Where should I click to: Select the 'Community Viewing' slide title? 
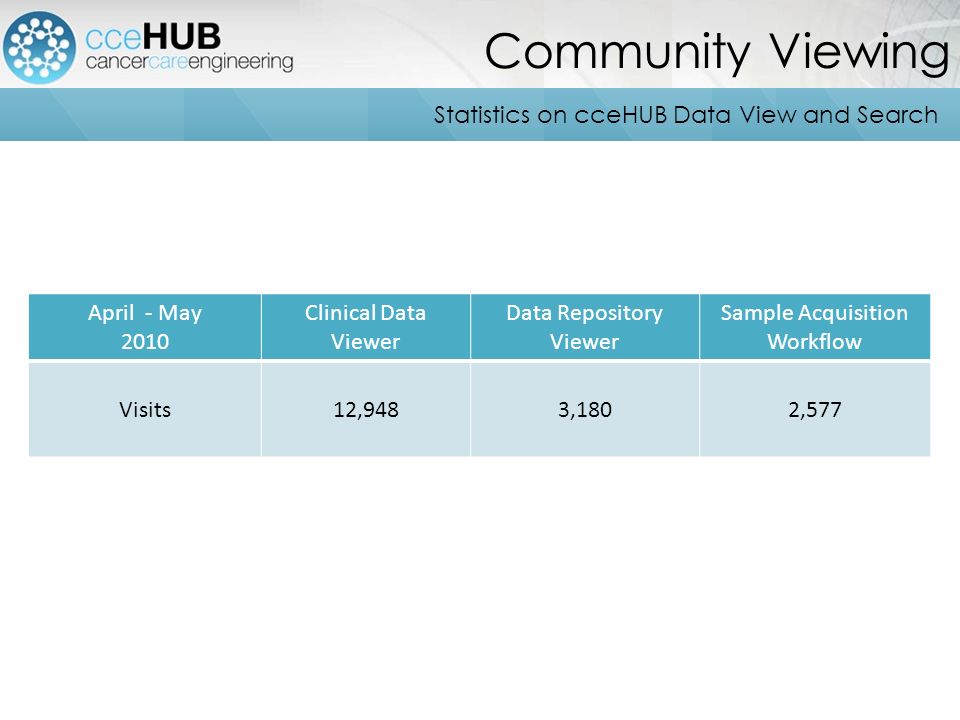click(x=717, y=53)
